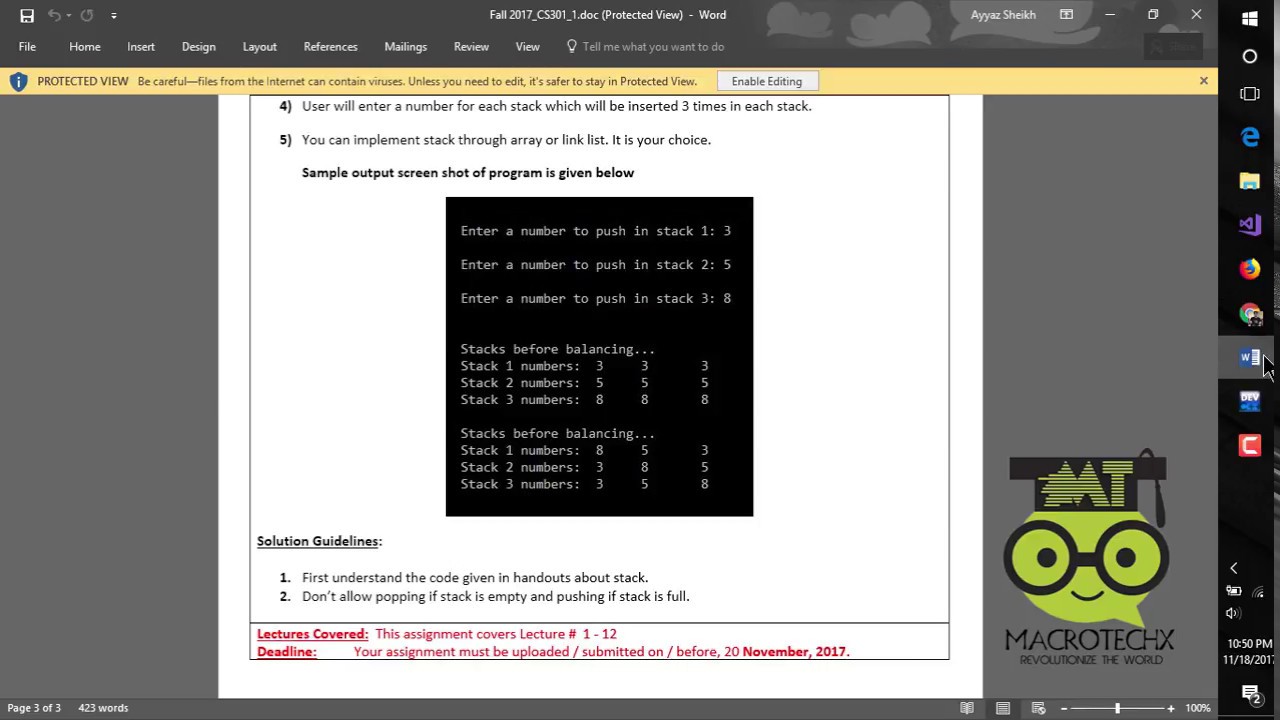The image size is (1280, 720).
Task: Open the Layout ribbon tab
Action: [260, 47]
